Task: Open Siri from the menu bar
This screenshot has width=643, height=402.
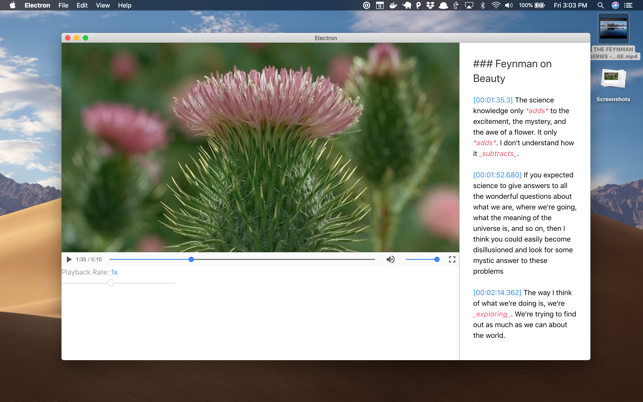Action: [x=615, y=5]
